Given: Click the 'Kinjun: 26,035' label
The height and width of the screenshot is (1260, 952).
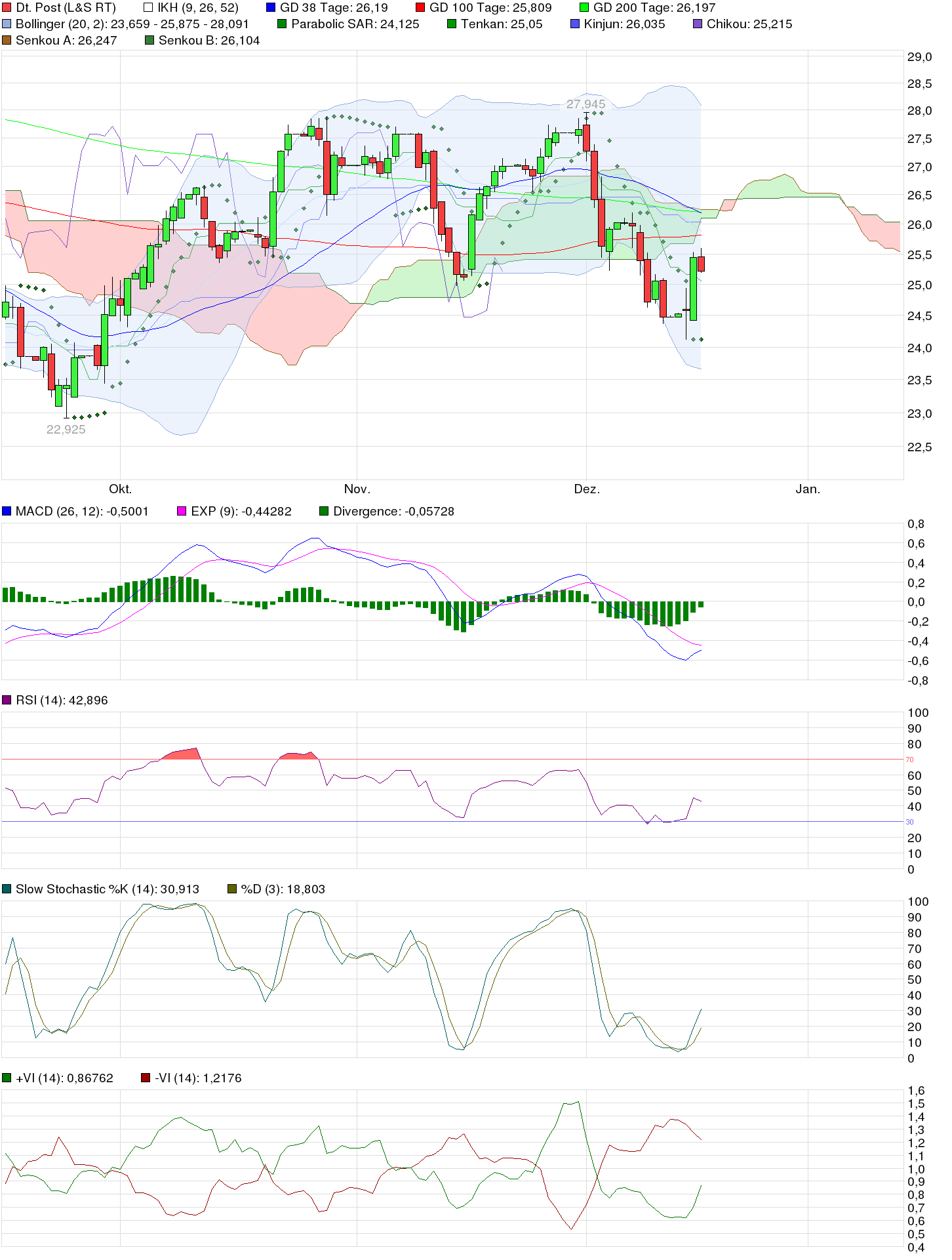Looking at the screenshot, I should (x=625, y=24).
